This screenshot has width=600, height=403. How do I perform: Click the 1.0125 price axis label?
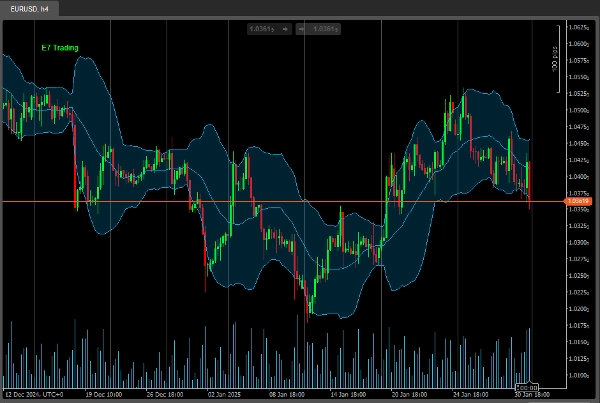(578, 359)
